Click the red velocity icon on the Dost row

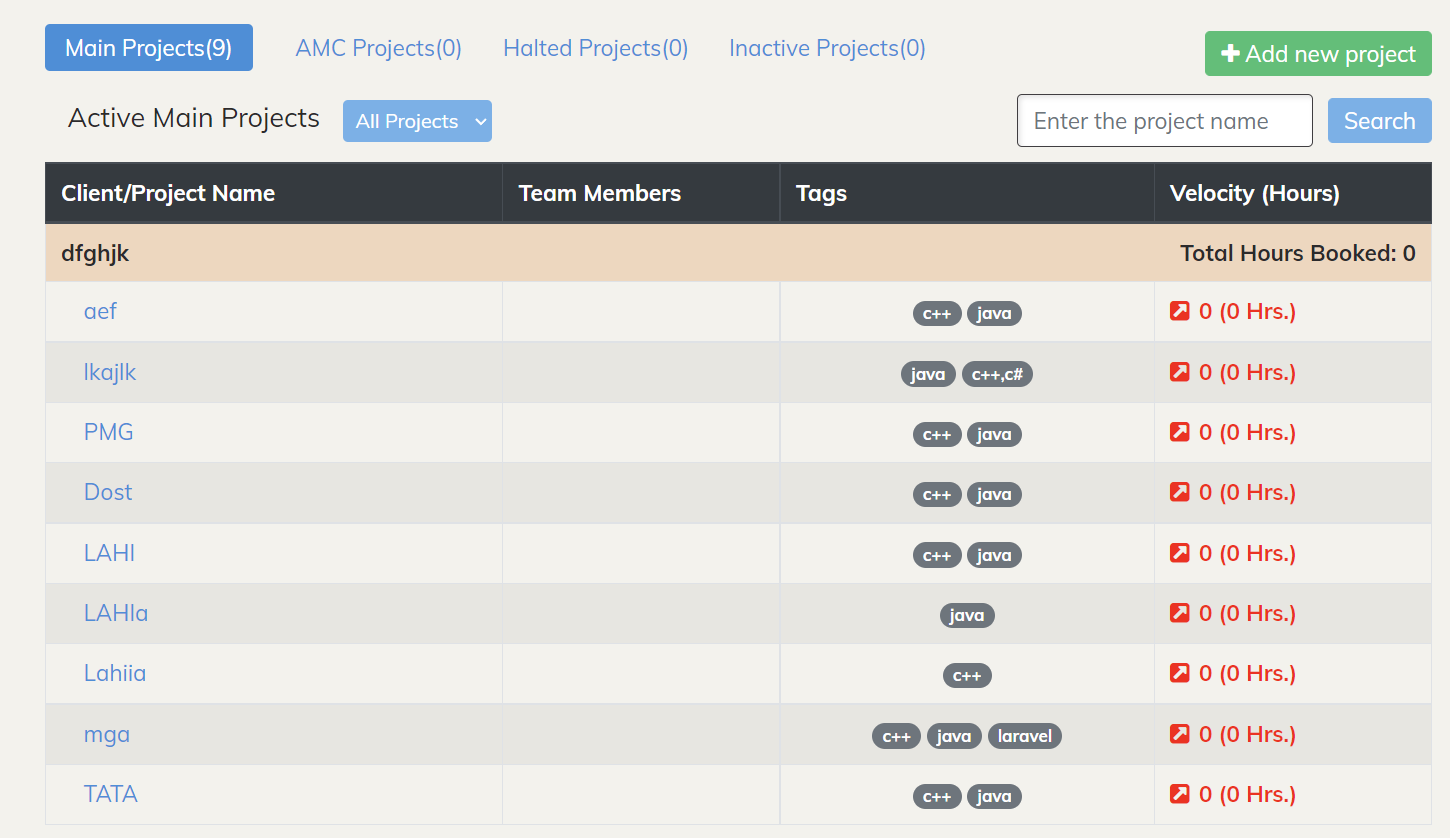[x=1179, y=492]
